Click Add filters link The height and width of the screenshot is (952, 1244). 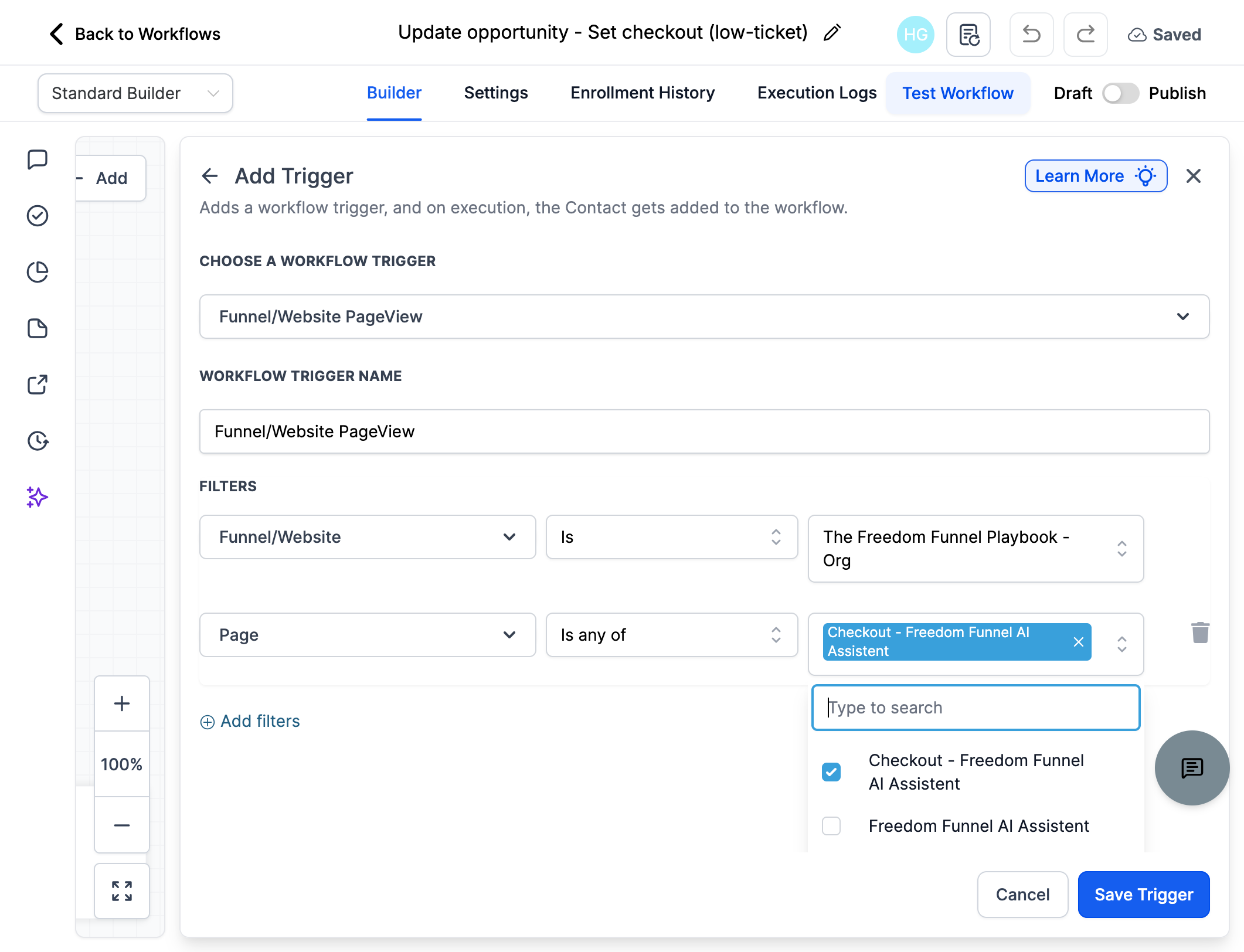coord(250,721)
